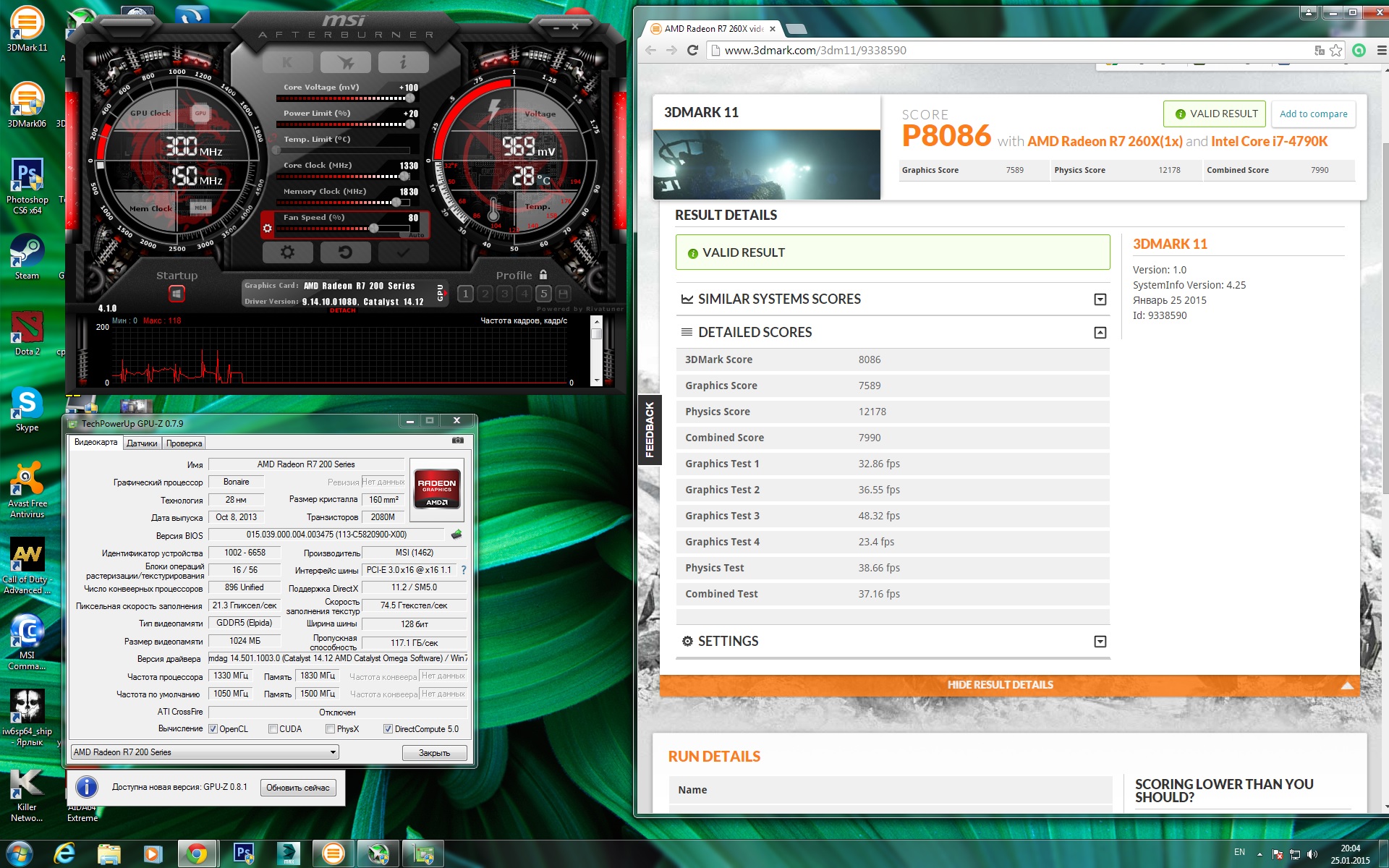Toggle the CUDA checkbox in GPU-Z
This screenshot has height=868, width=1389.
(273, 729)
